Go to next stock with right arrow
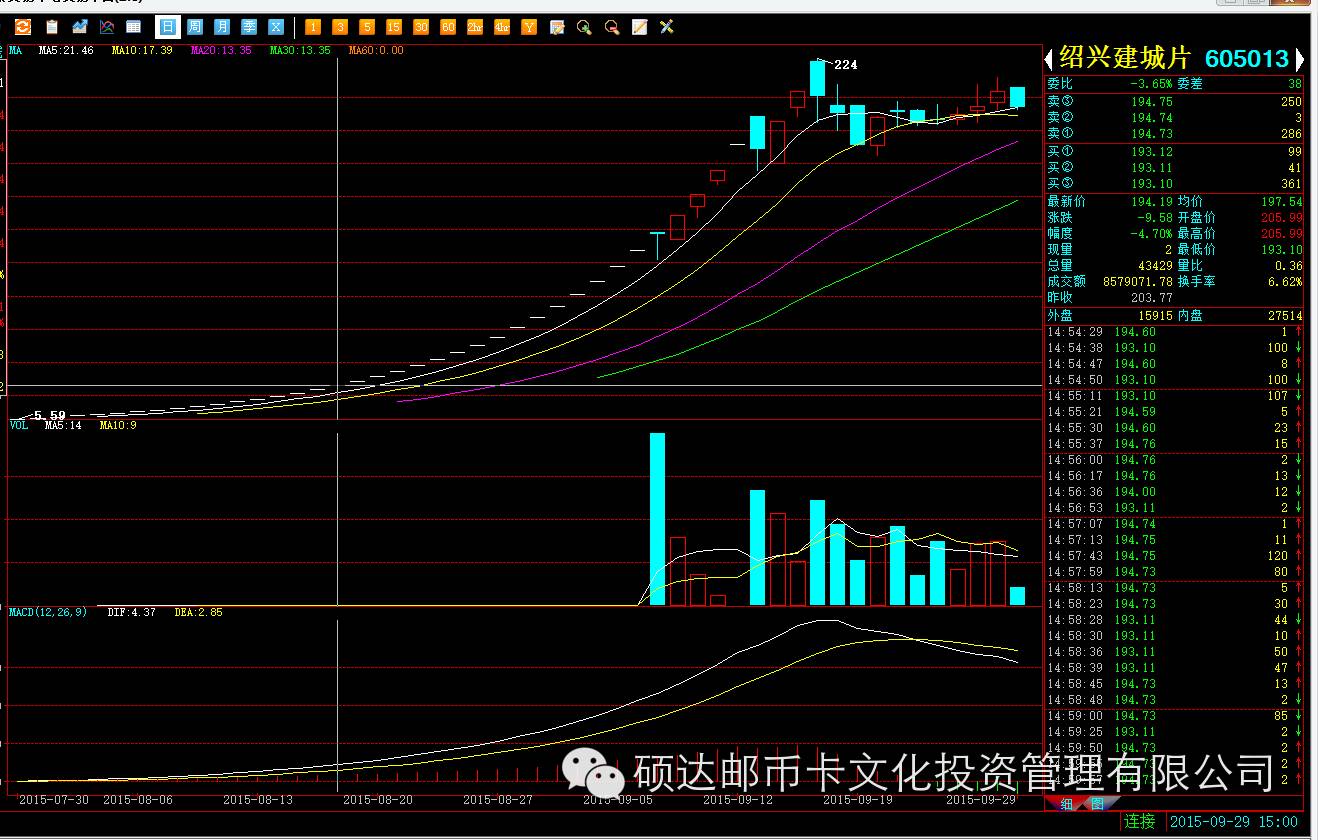The height and width of the screenshot is (840, 1318). click(x=1299, y=59)
